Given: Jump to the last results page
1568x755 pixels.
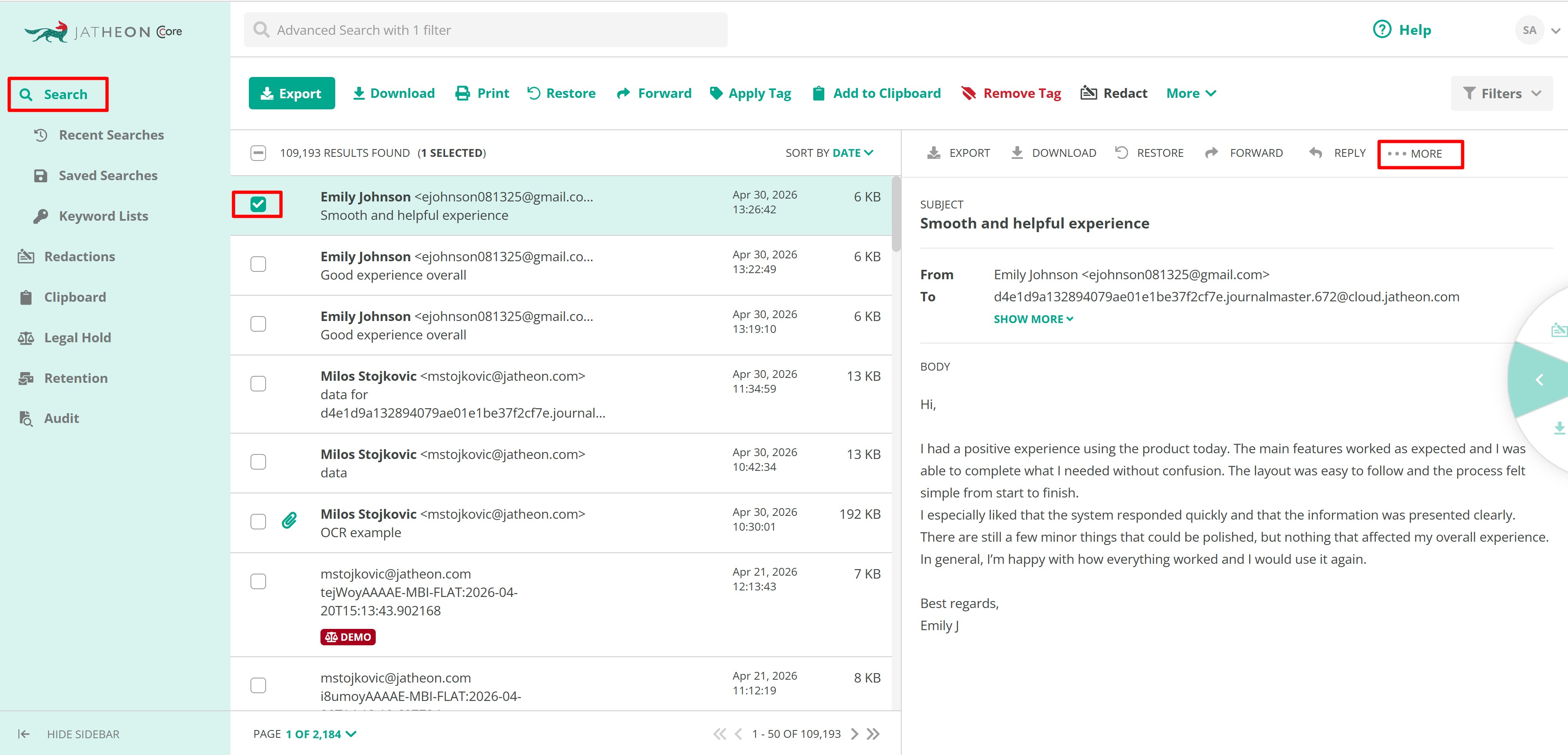Looking at the screenshot, I should pos(873,734).
